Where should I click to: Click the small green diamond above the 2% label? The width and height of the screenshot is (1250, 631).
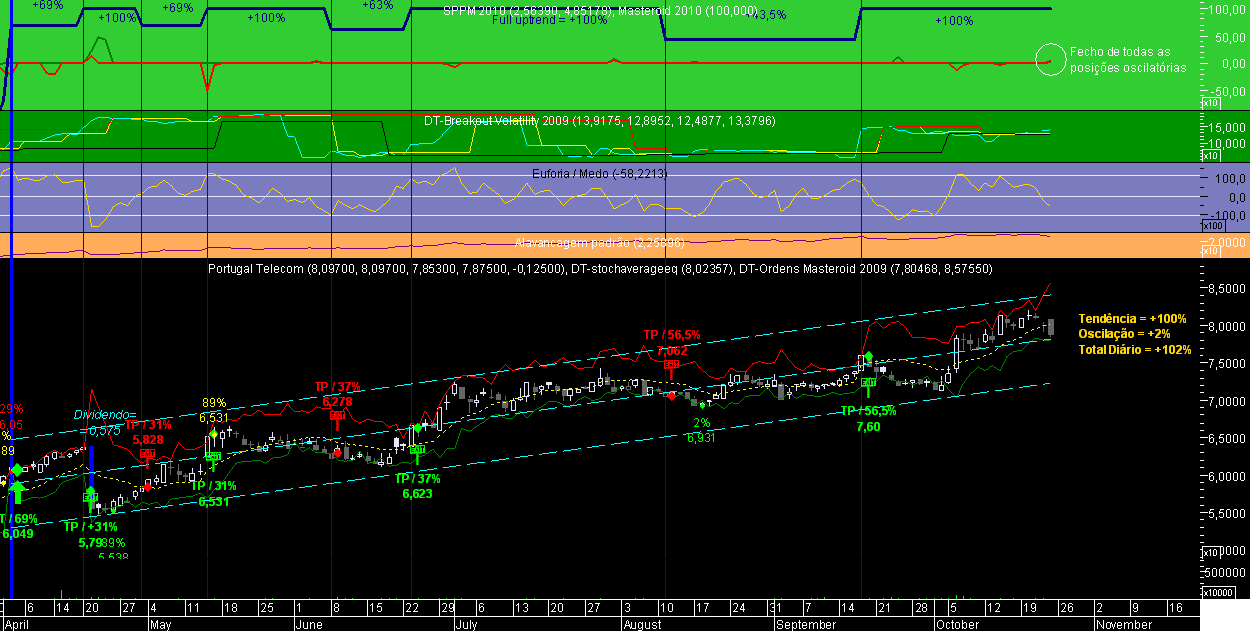[x=703, y=405]
